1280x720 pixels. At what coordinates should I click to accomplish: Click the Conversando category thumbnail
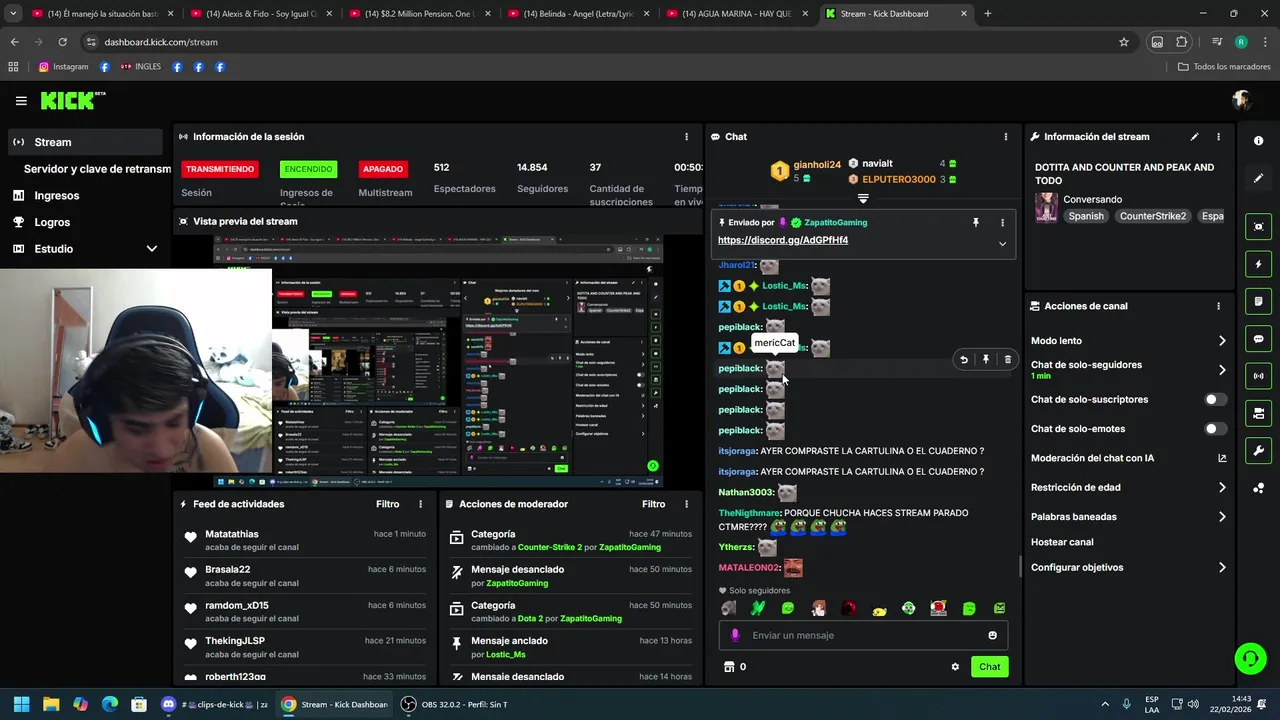(x=1046, y=207)
